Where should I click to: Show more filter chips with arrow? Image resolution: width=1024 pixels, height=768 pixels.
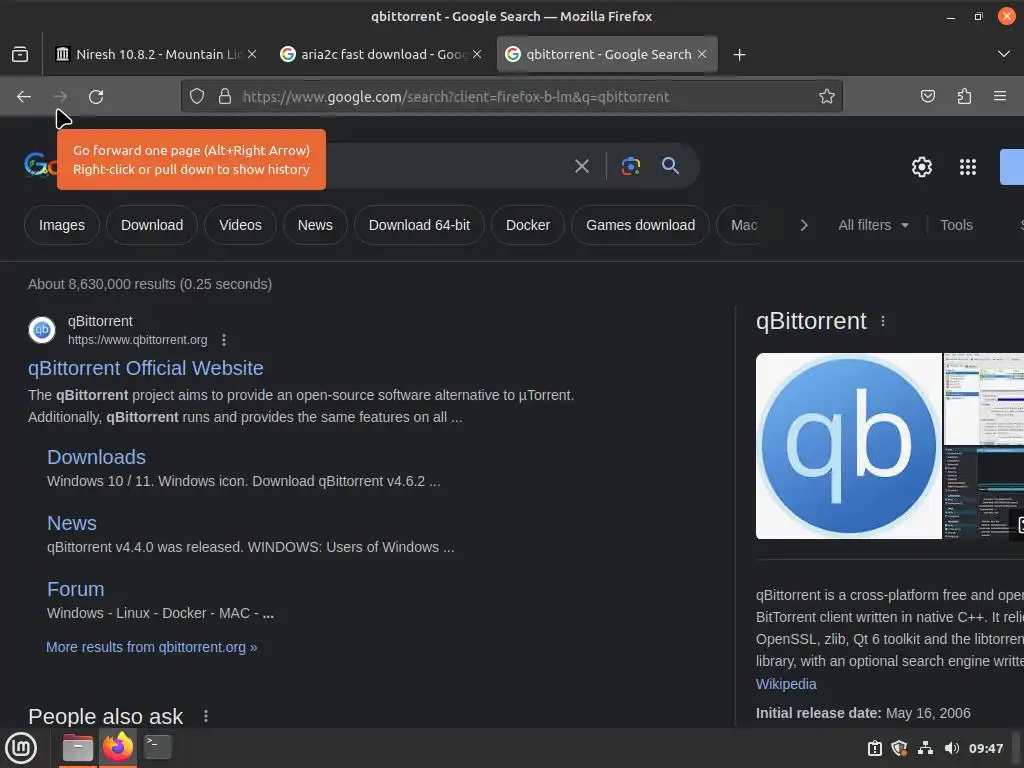coord(804,225)
